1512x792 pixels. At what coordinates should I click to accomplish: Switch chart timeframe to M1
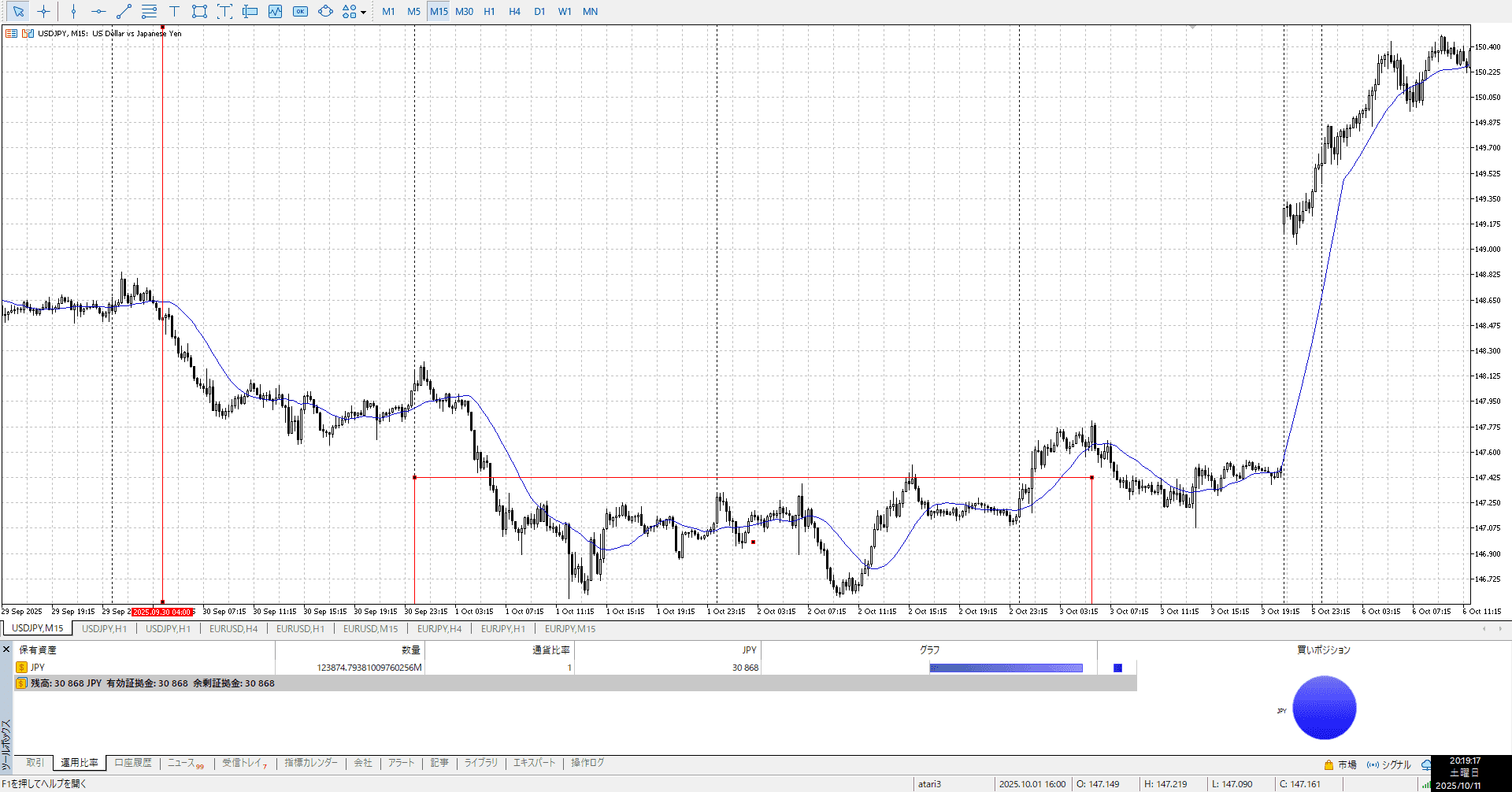pos(388,11)
